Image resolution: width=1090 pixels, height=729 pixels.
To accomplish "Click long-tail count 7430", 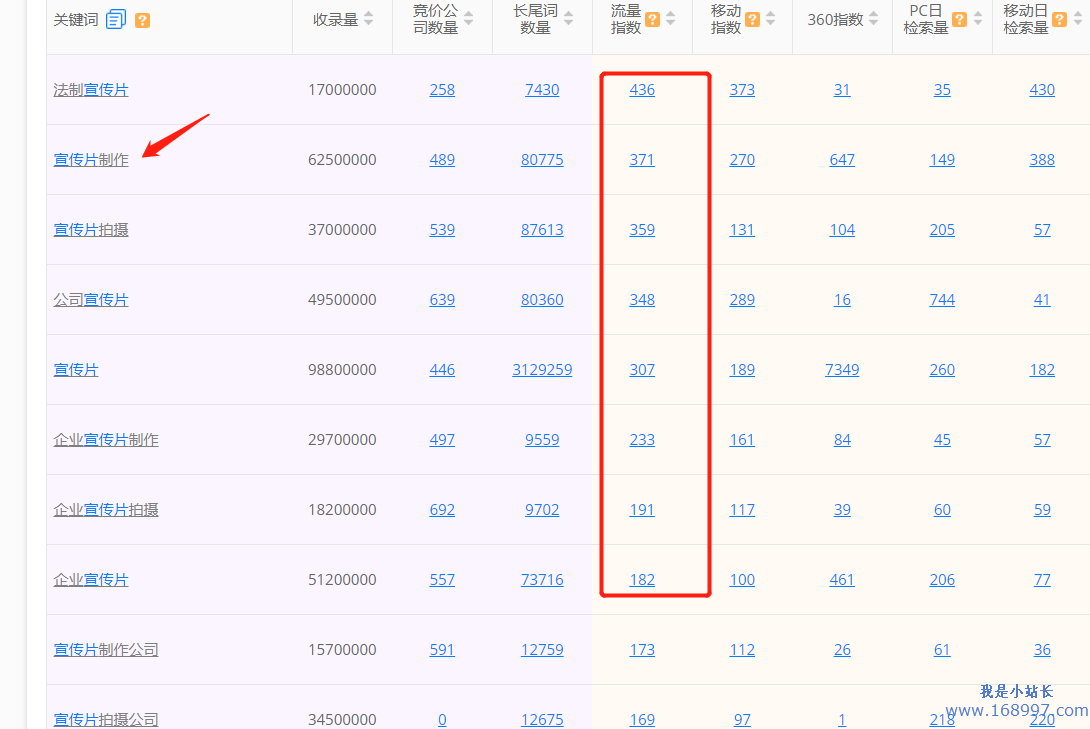I will click(x=542, y=90).
